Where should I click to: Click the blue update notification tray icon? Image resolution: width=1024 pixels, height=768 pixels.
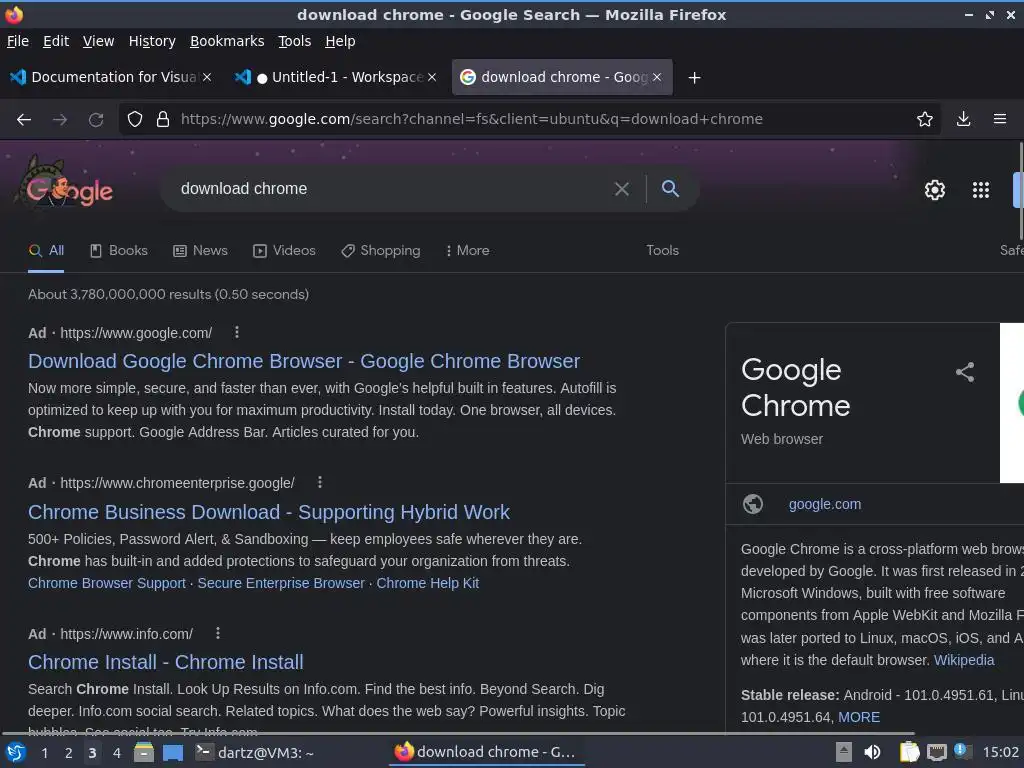pyautogui.click(x=963, y=751)
